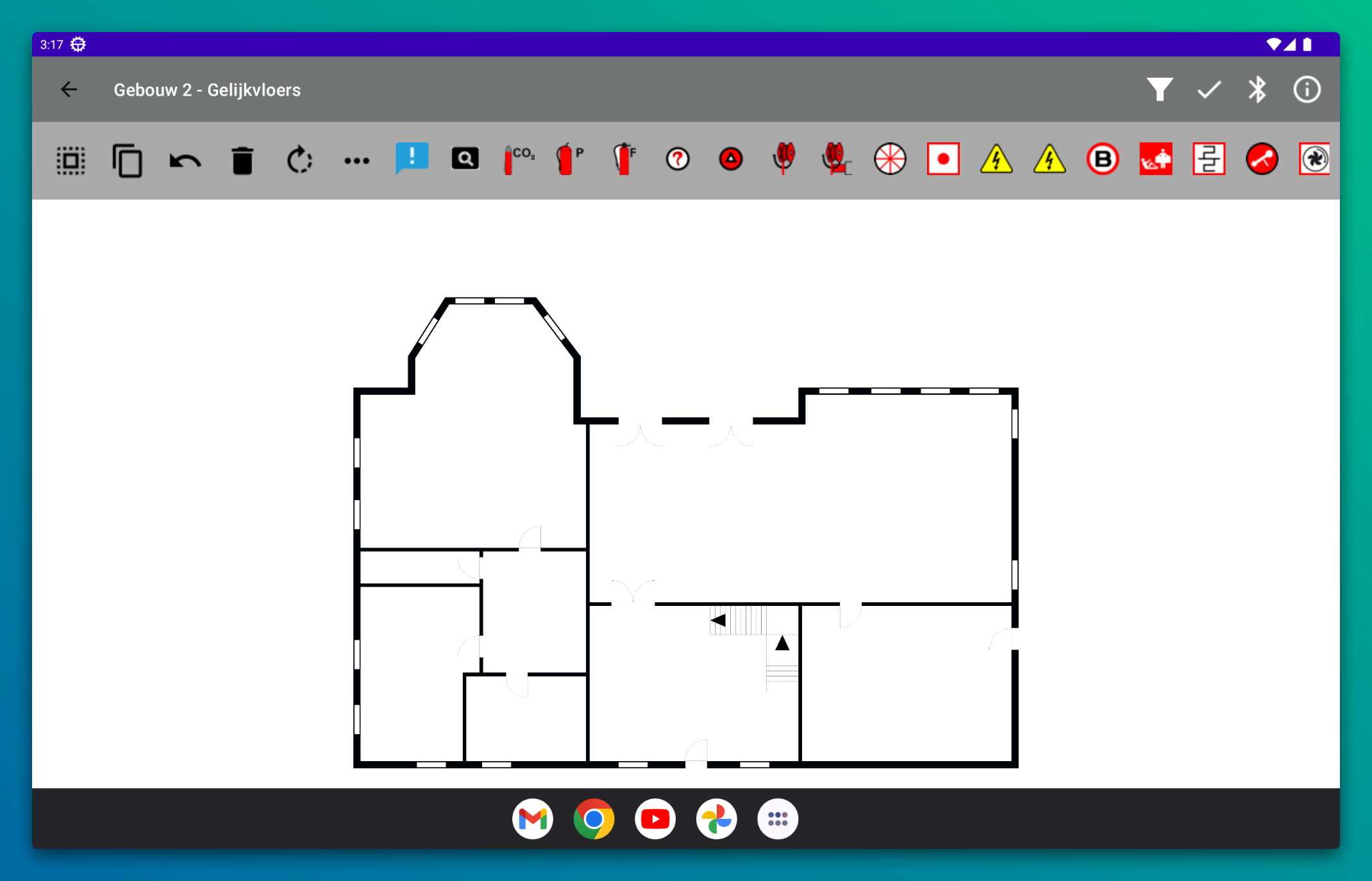Open Chrome from the taskbar

coord(594,819)
